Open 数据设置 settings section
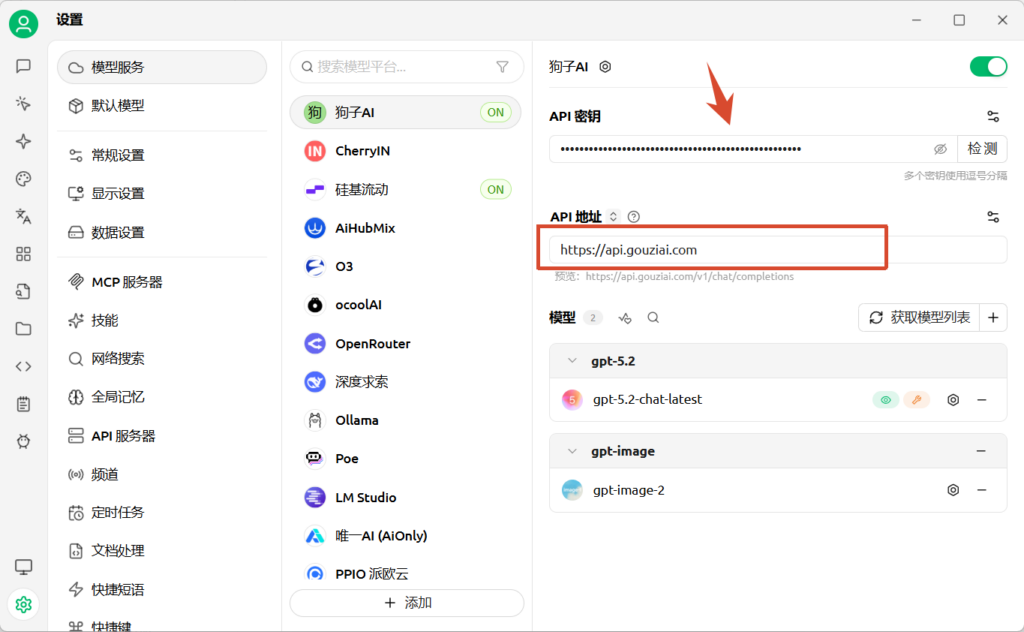Screen dimensions: 1024x632 tap(162, 232)
